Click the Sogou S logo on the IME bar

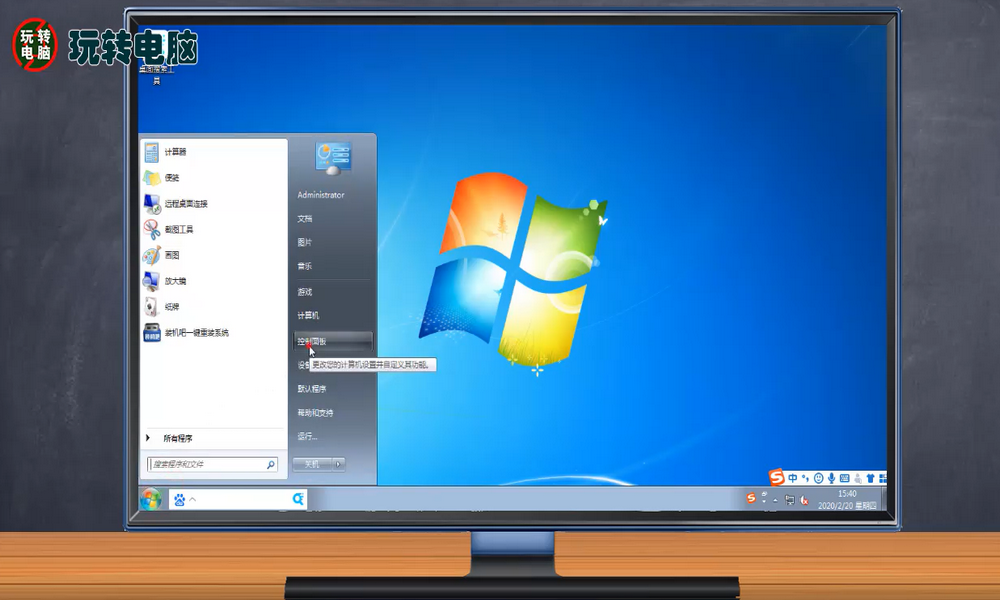point(776,477)
